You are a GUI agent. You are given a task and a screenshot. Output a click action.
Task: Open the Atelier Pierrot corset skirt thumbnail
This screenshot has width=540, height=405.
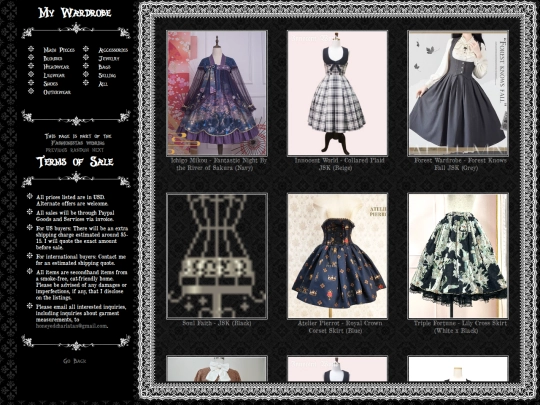(338, 256)
